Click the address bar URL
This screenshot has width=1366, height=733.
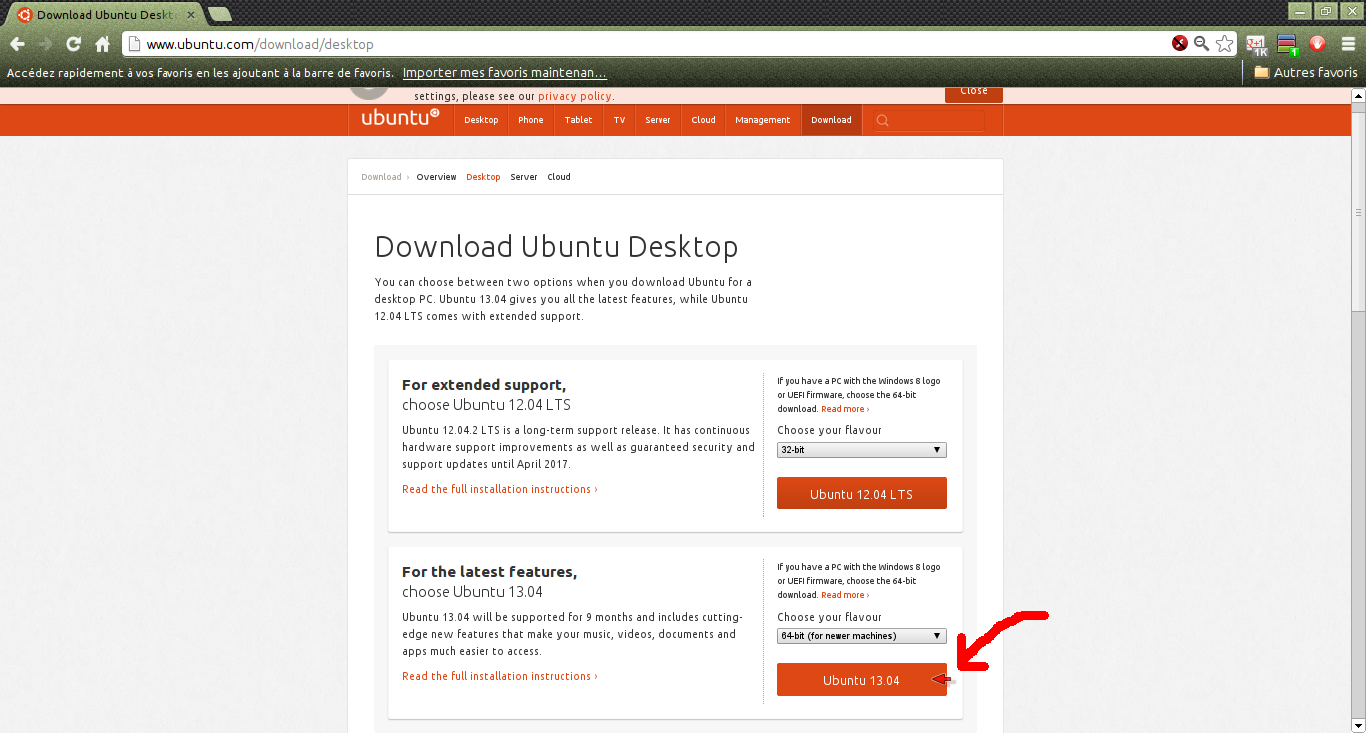[260, 44]
